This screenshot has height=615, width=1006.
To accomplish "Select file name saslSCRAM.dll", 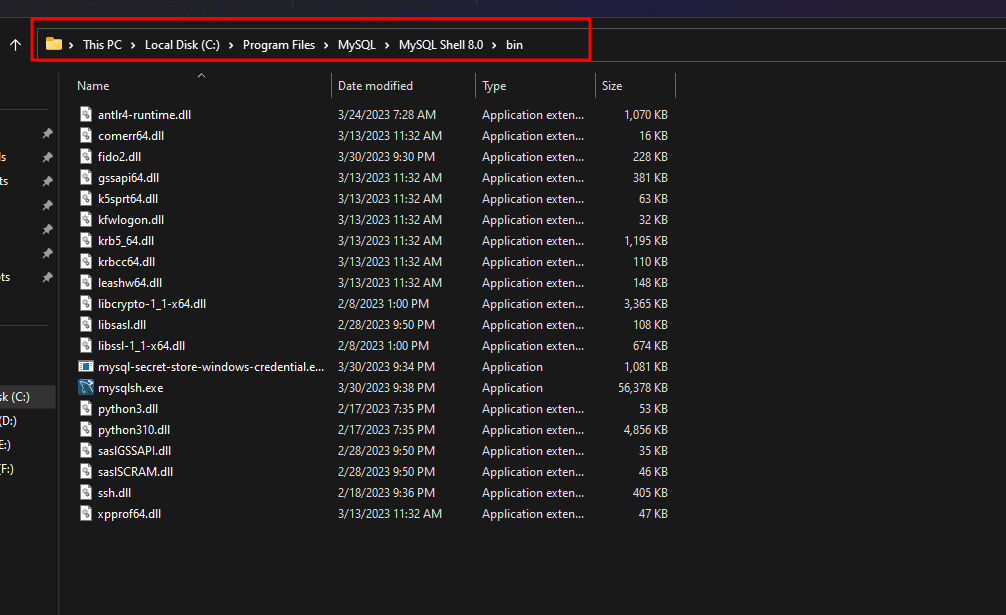I will [135, 471].
